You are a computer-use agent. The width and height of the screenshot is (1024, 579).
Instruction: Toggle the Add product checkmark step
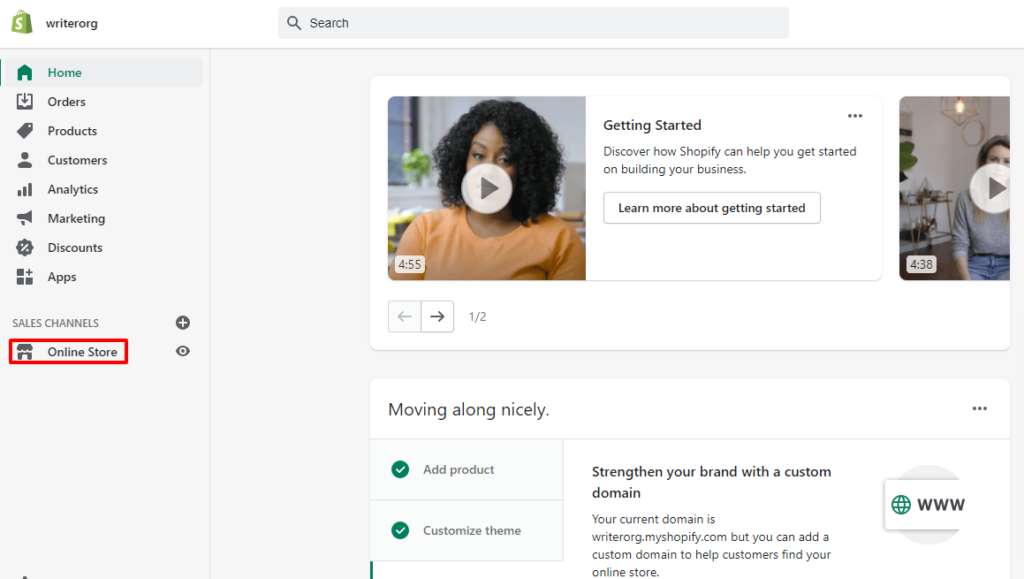click(401, 470)
